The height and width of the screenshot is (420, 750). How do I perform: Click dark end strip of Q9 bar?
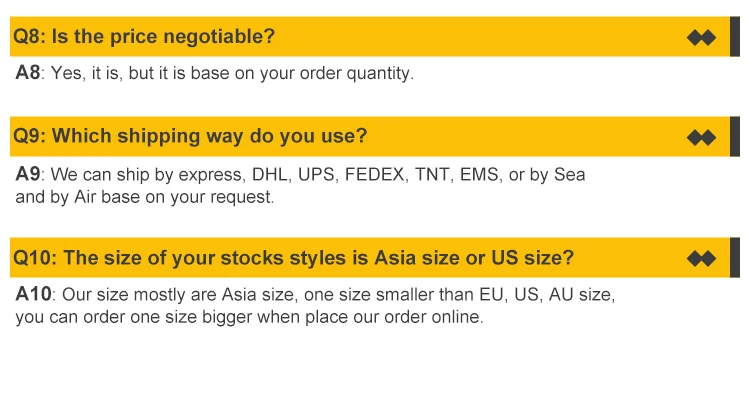coord(735,137)
